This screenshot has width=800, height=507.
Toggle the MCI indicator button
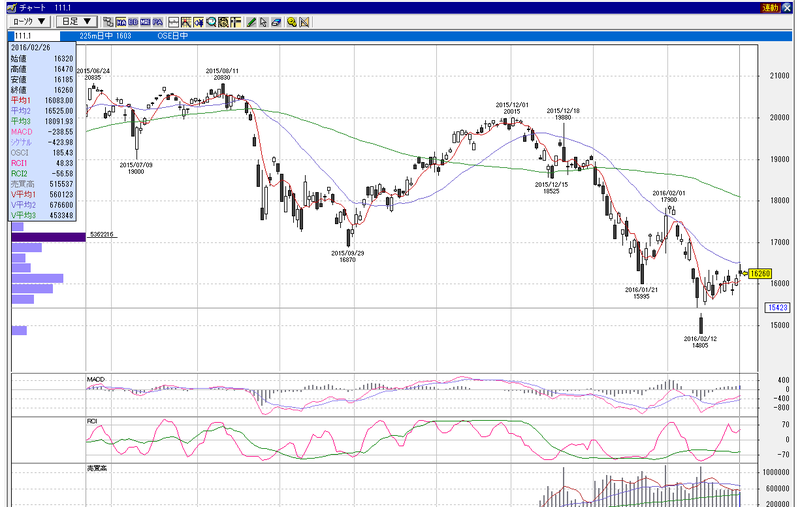(145, 22)
